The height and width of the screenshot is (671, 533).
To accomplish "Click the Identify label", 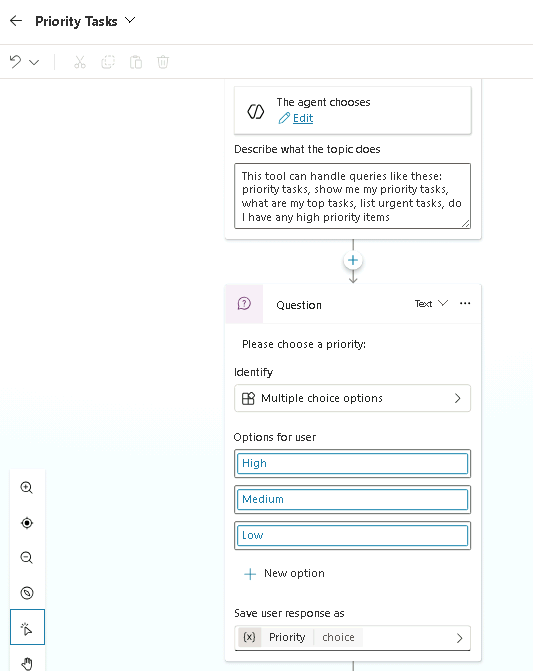I will click(253, 372).
